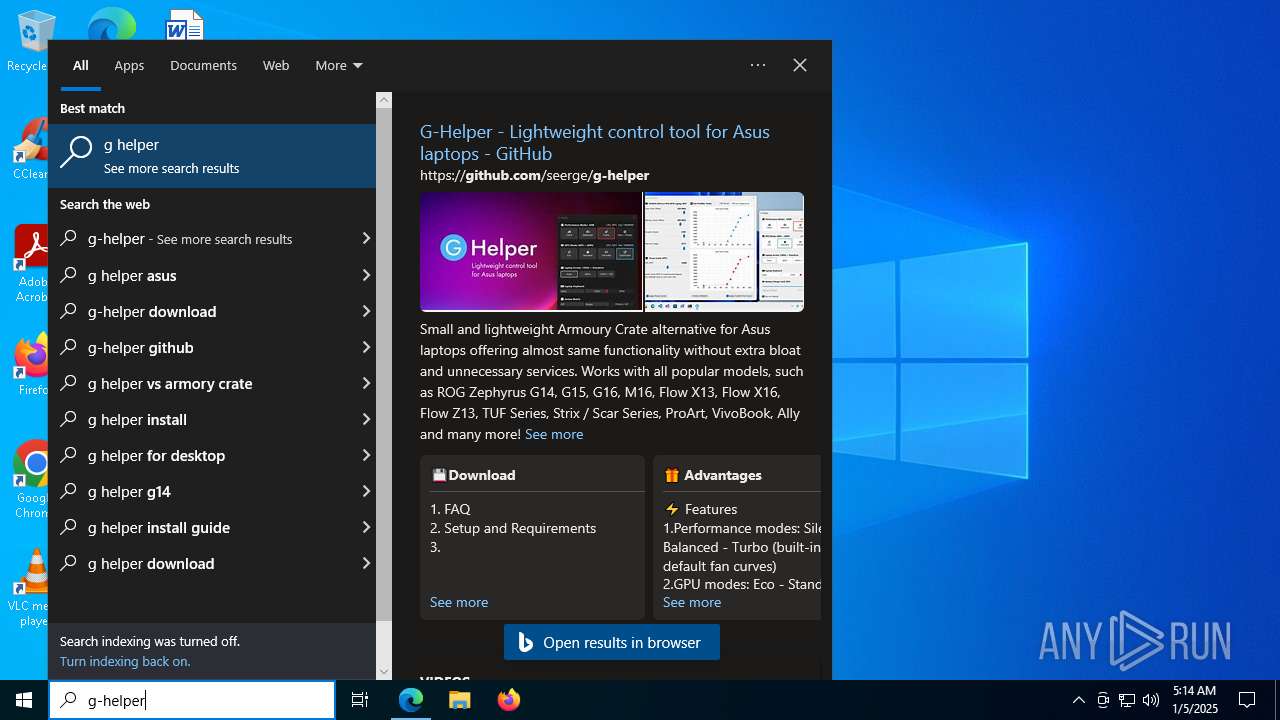Switch to the Documents search tab
This screenshot has height=720, width=1280.
pos(203,66)
